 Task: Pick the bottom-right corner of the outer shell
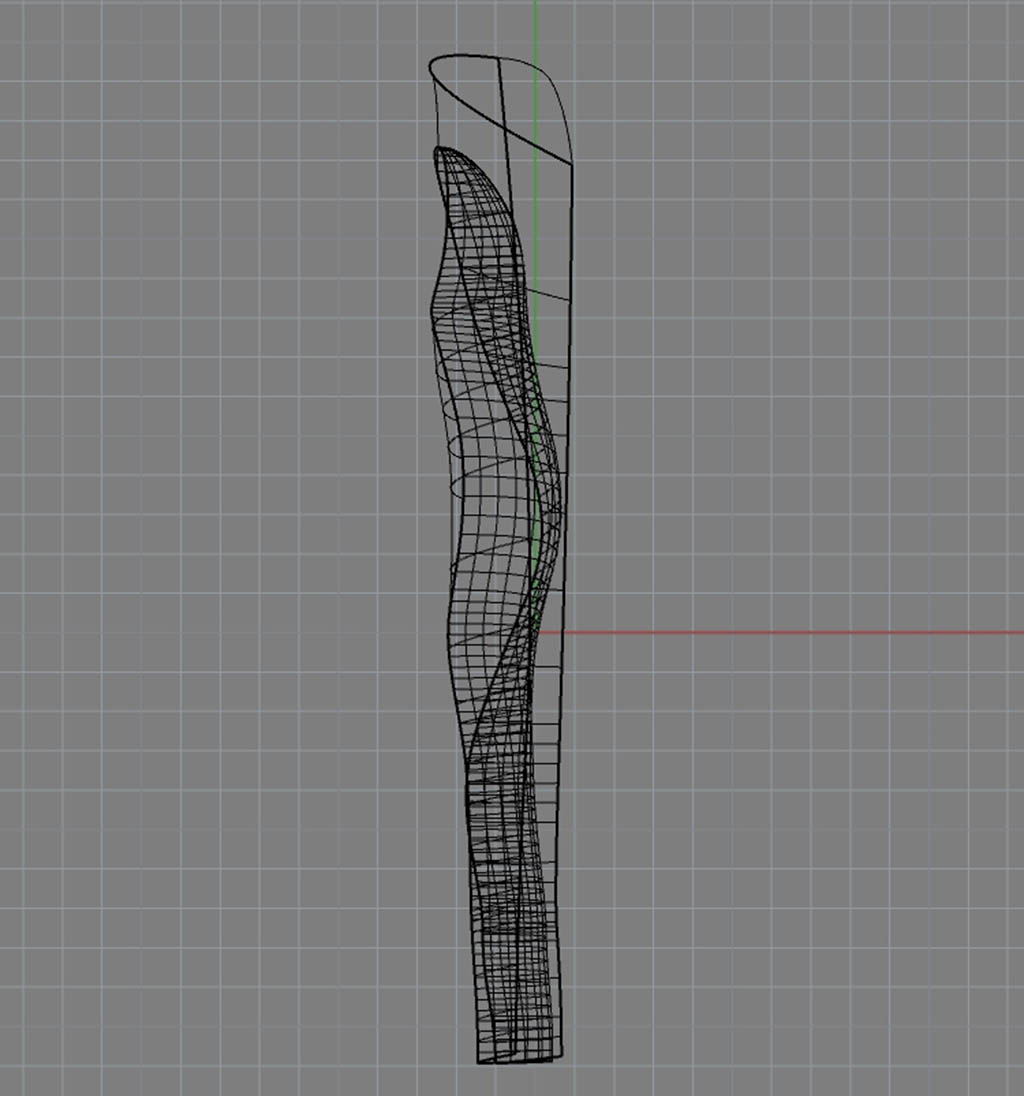[x=560, y=1056]
